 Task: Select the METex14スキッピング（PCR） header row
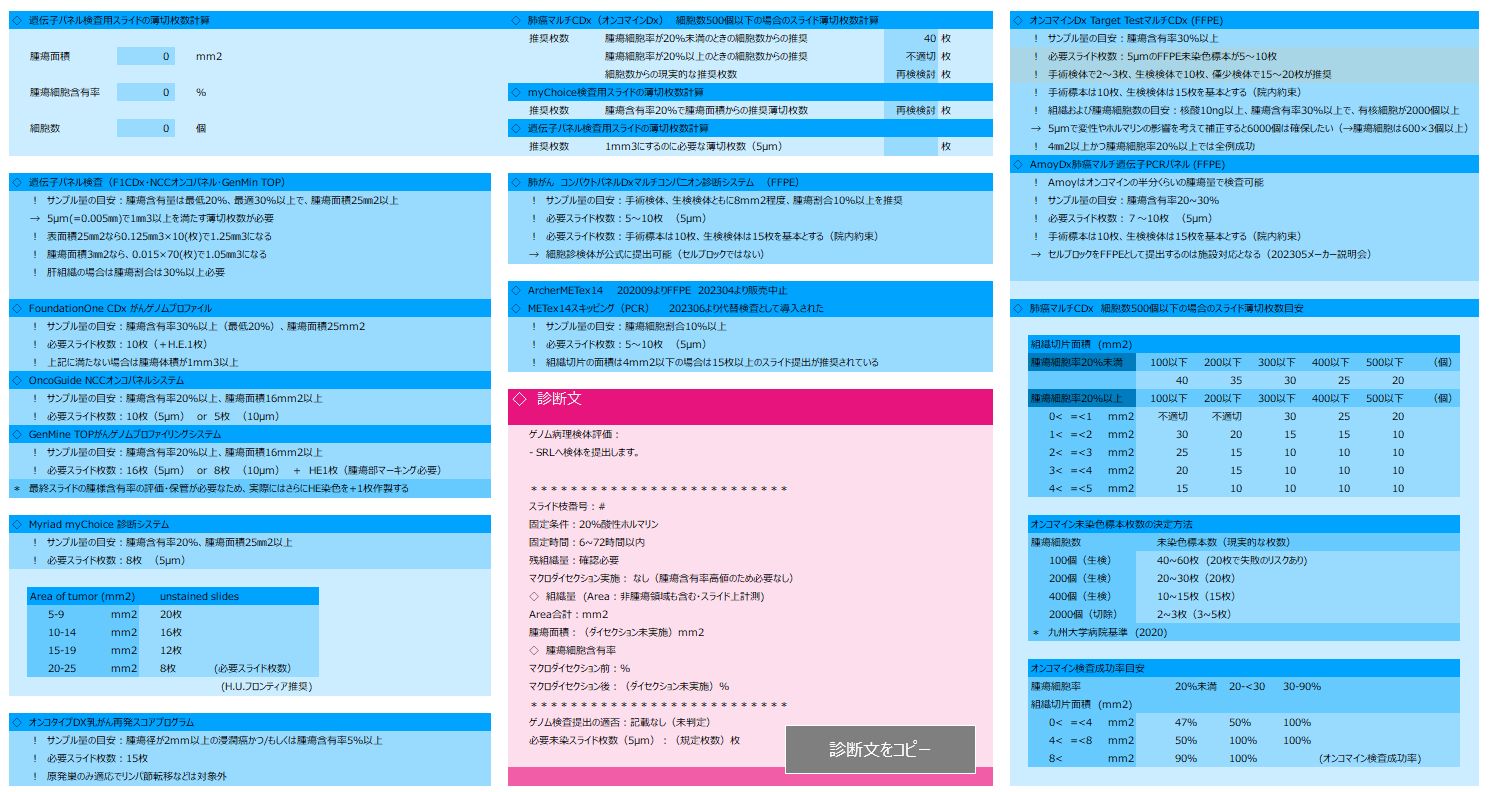click(750, 308)
